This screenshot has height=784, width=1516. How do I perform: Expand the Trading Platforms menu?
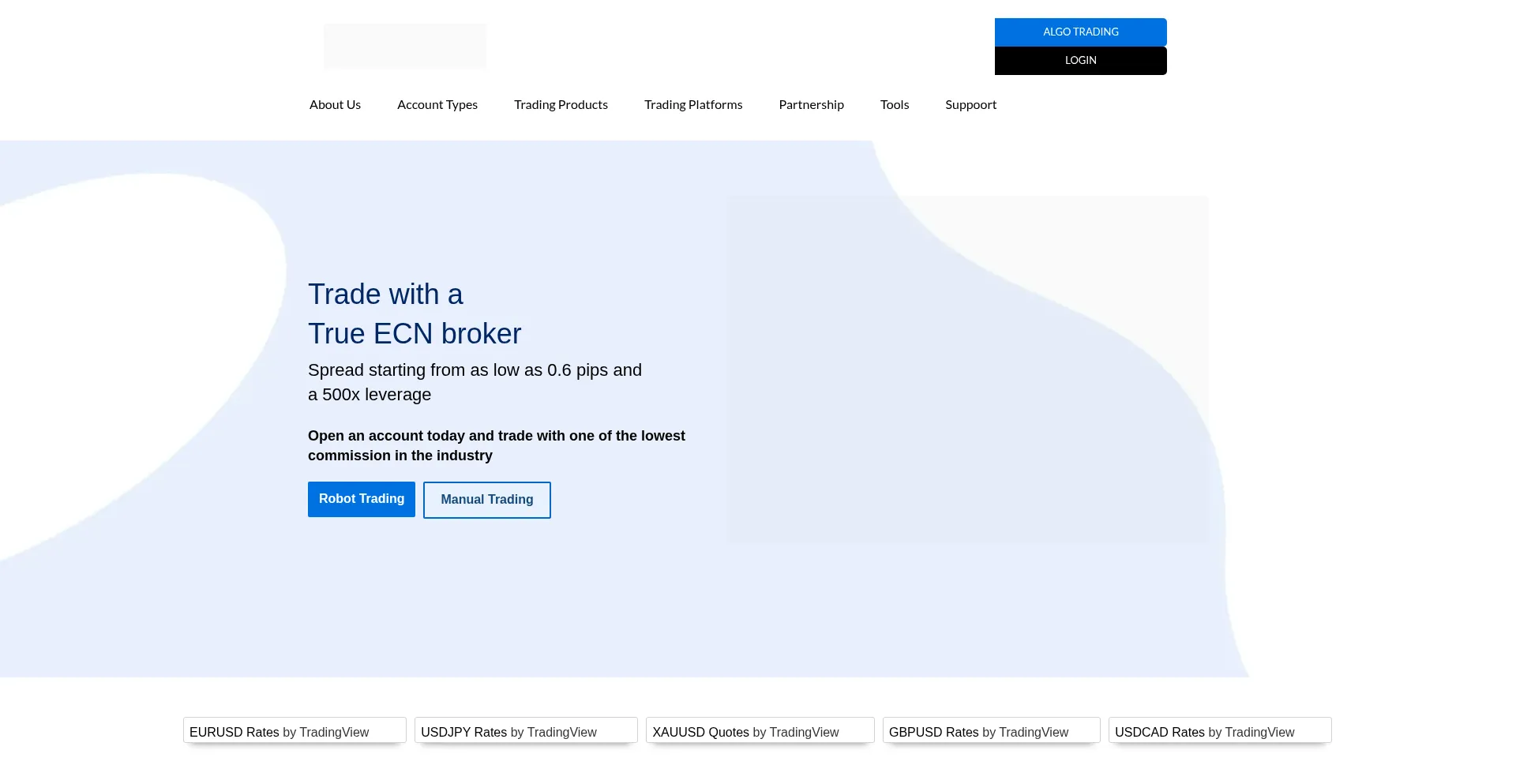click(x=692, y=105)
